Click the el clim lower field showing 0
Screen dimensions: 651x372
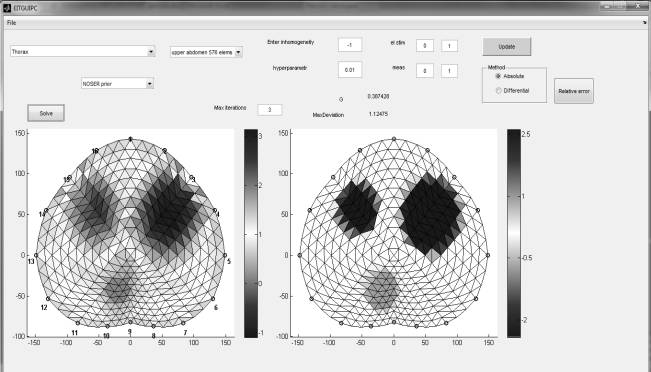[x=425, y=46]
